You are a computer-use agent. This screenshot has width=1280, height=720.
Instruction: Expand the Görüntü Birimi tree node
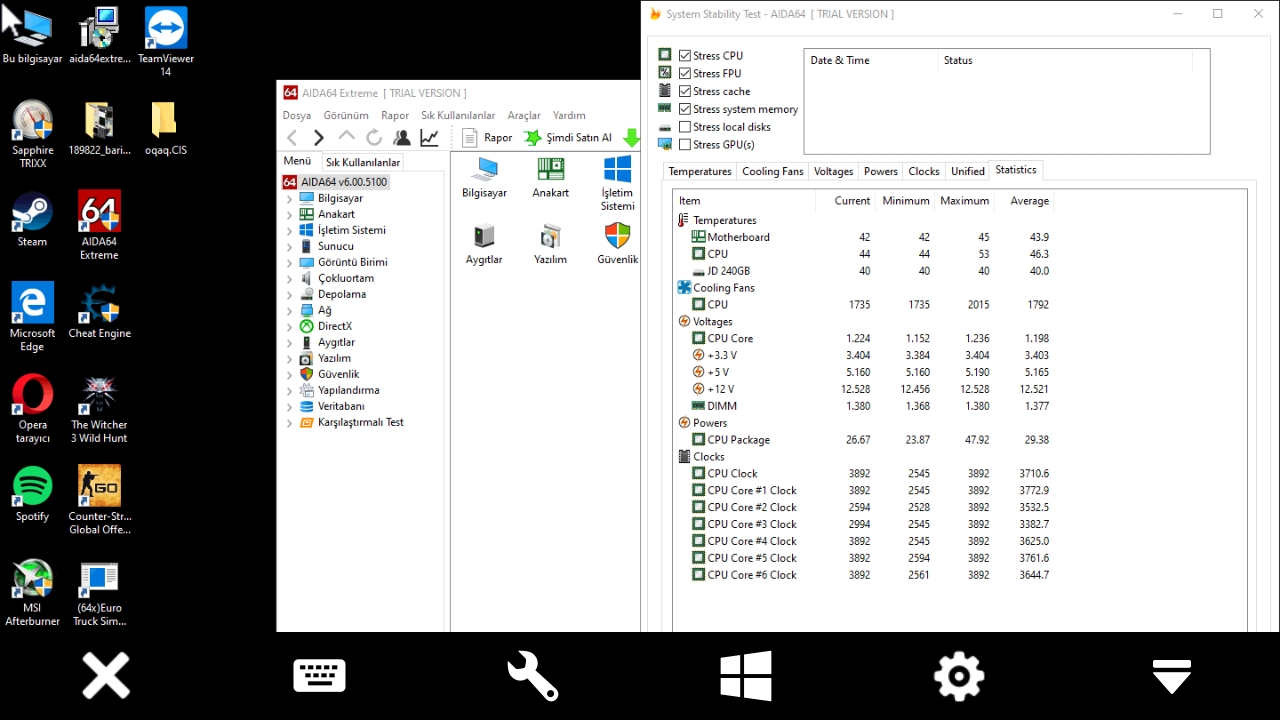pyautogui.click(x=290, y=263)
